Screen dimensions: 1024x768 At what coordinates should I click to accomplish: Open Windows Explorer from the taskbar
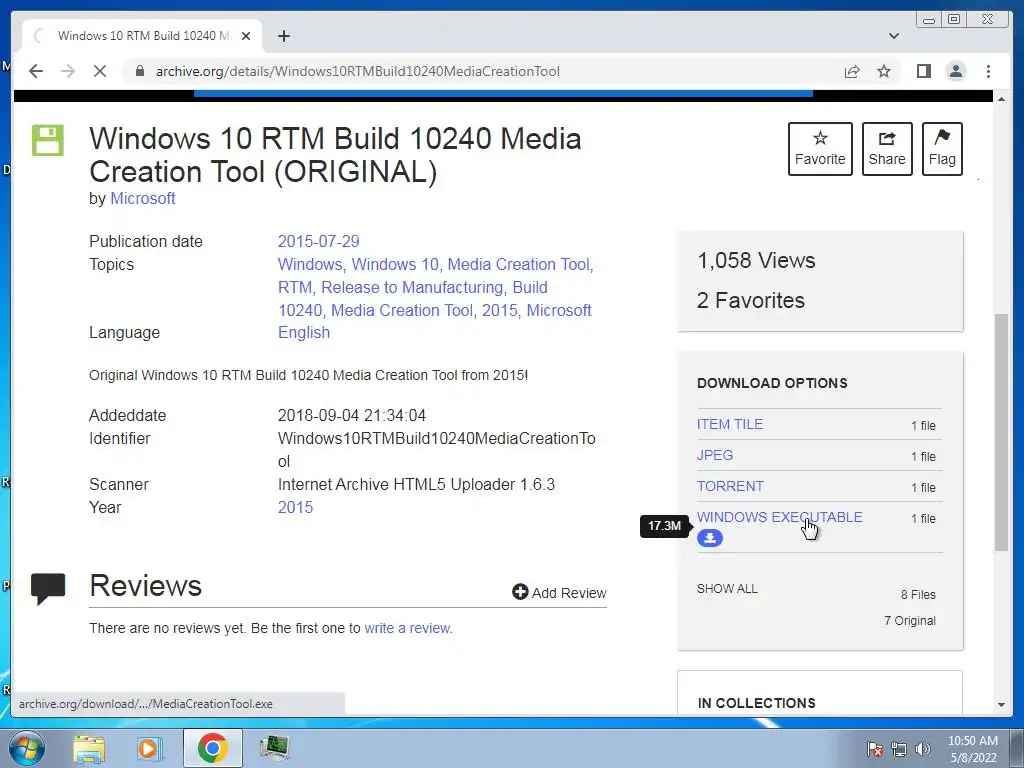pyautogui.click(x=89, y=748)
